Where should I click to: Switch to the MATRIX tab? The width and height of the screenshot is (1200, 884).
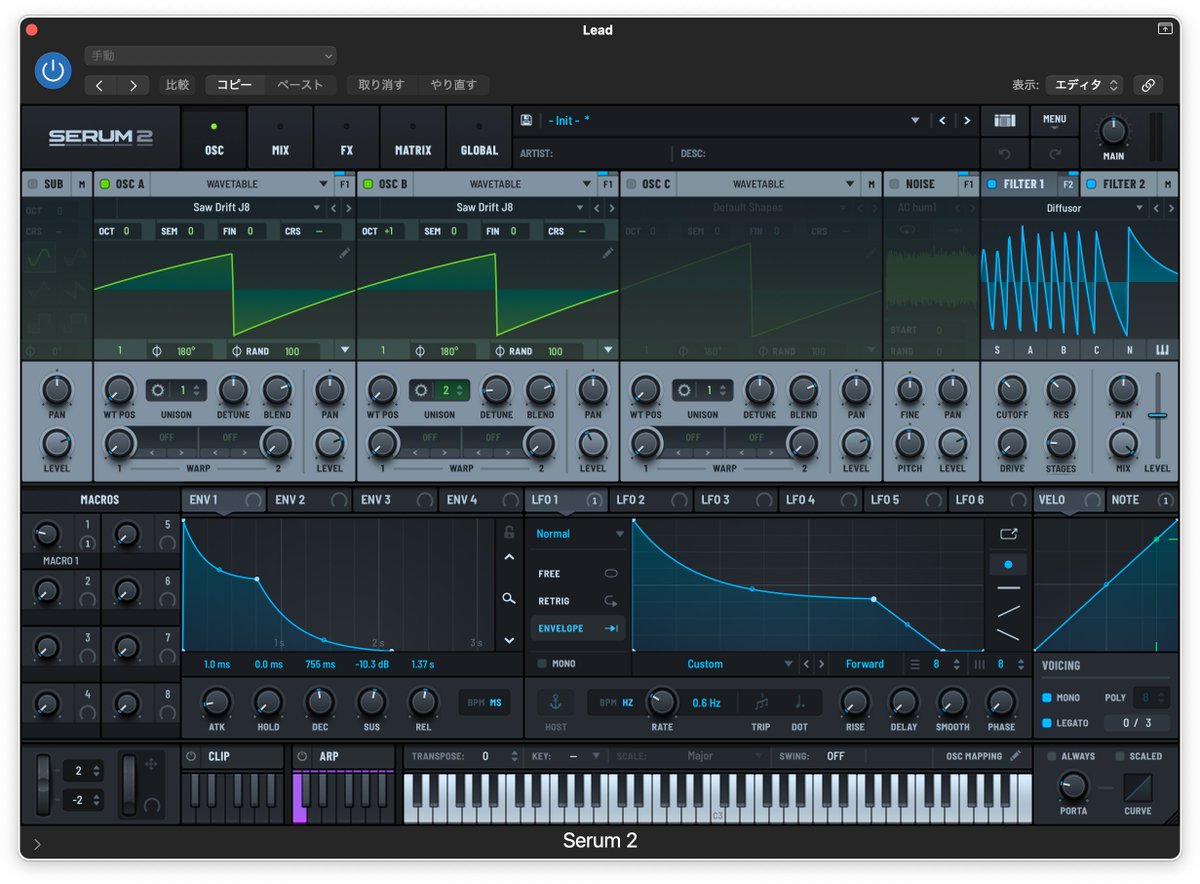tap(413, 139)
